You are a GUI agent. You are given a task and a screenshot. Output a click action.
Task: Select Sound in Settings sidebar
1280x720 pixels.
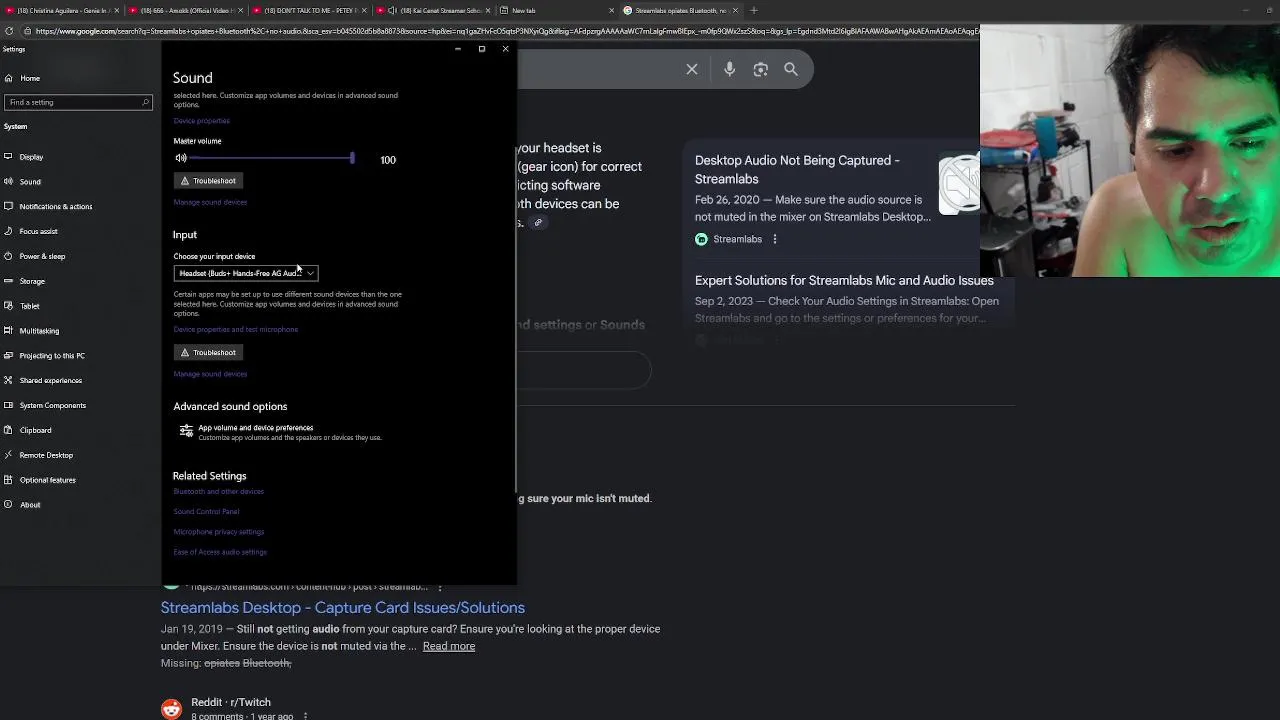click(x=30, y=182)
